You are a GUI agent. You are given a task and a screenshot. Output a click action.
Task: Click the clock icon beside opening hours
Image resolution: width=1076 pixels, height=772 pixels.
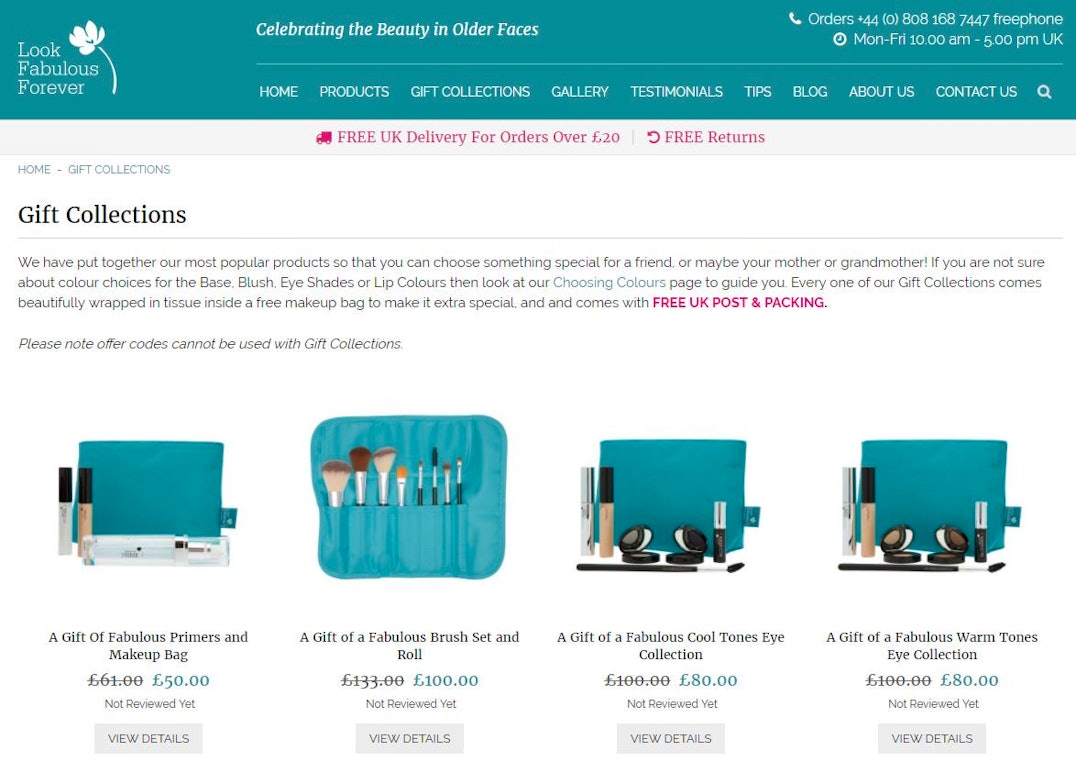click(x=839, y=39)
